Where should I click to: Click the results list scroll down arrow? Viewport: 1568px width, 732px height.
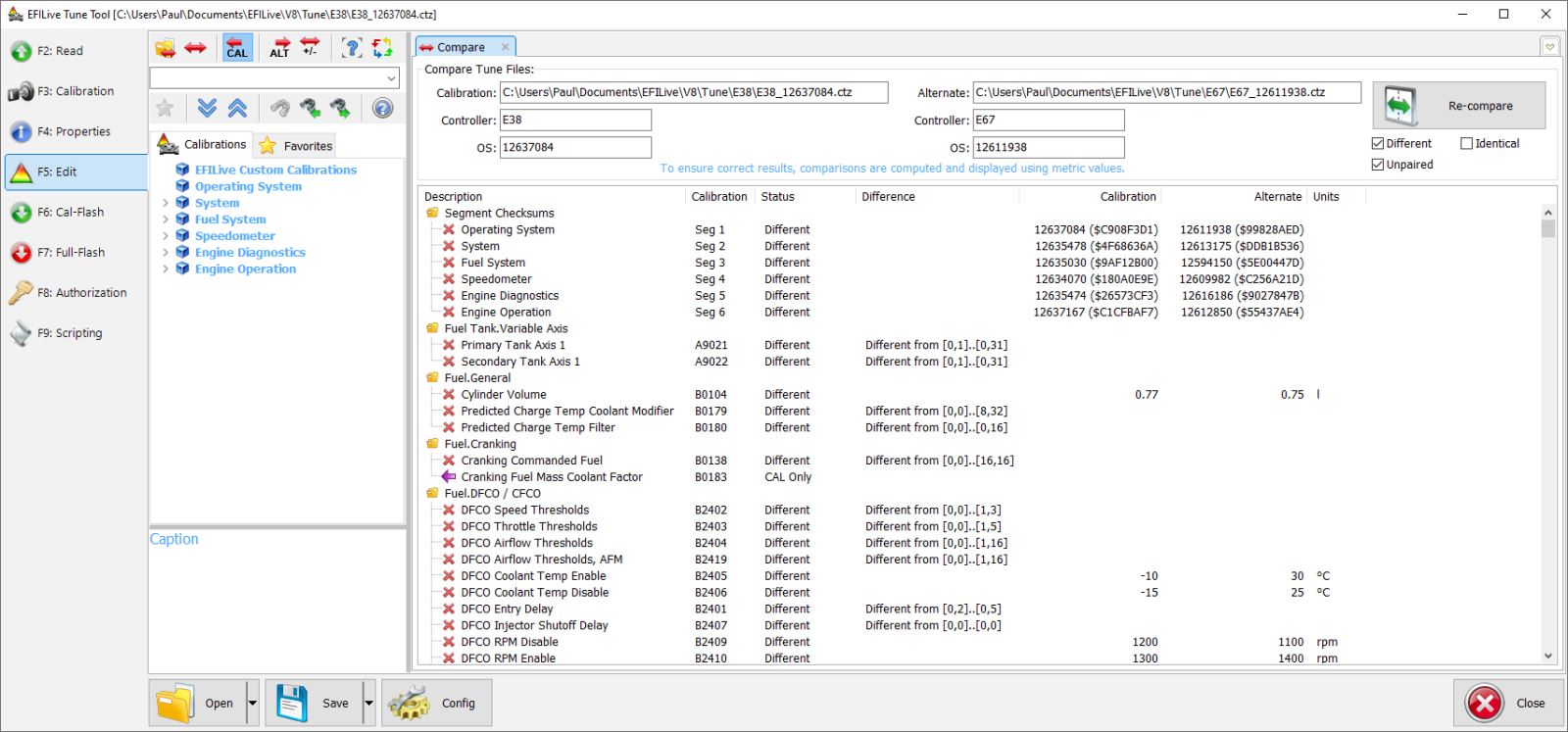coord(1548,657)
